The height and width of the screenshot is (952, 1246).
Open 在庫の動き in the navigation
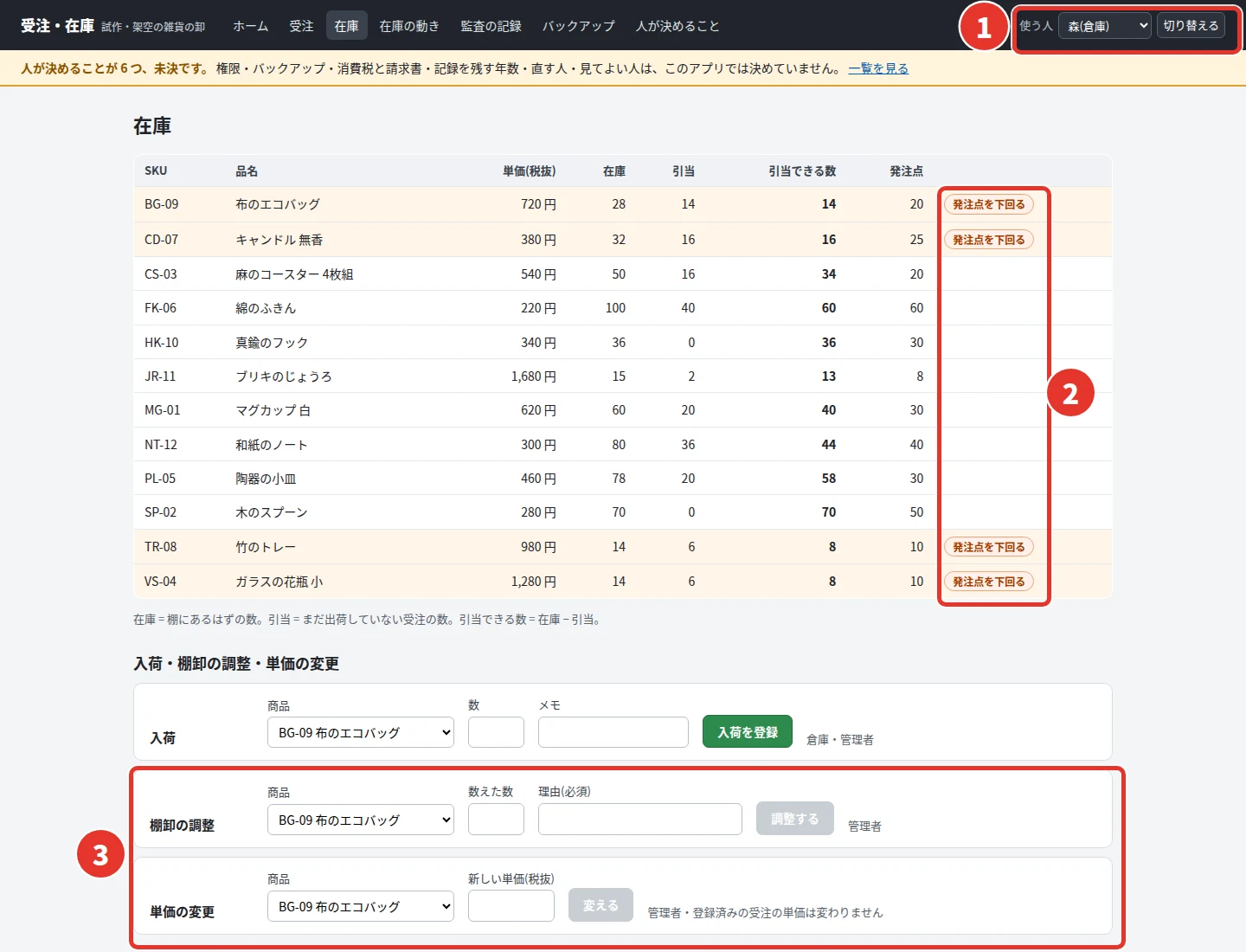coord(408,26)
